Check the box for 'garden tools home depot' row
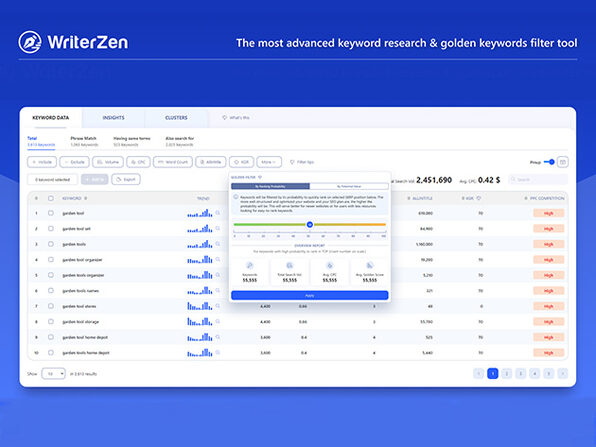596x447 pixels. pyautogui.click(x=51, y=353)
